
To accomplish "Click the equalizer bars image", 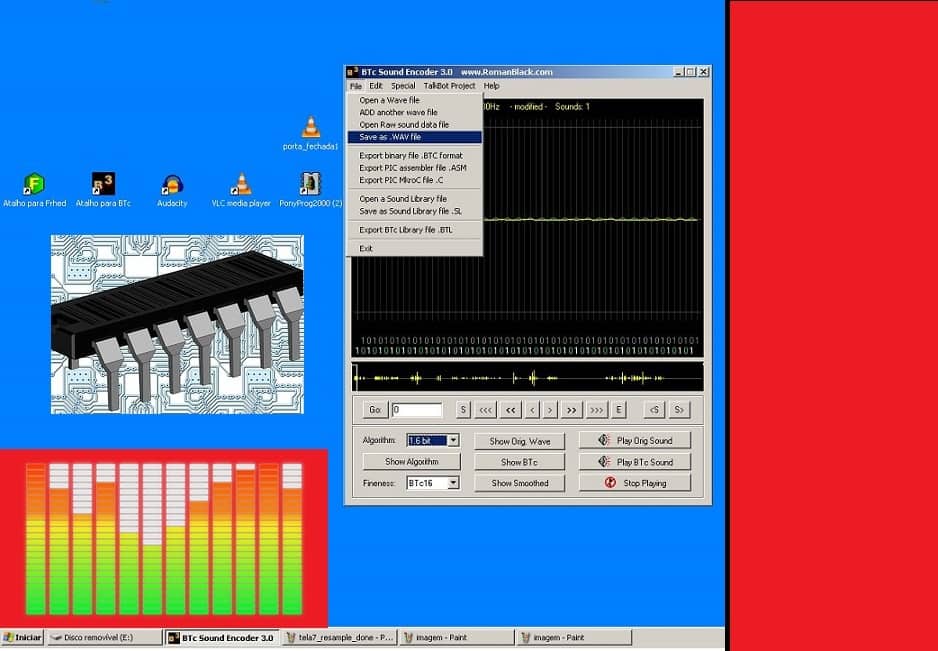I will pos(164,539).
